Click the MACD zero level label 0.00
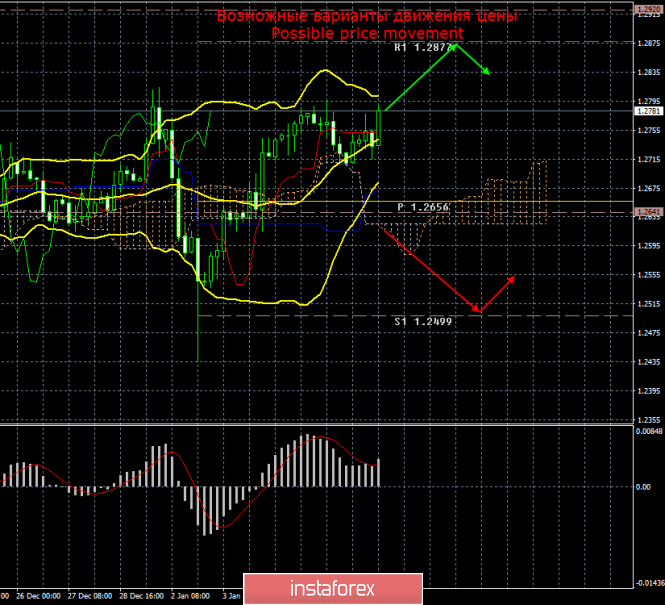 pyautogui.click(x=643, y=487)
